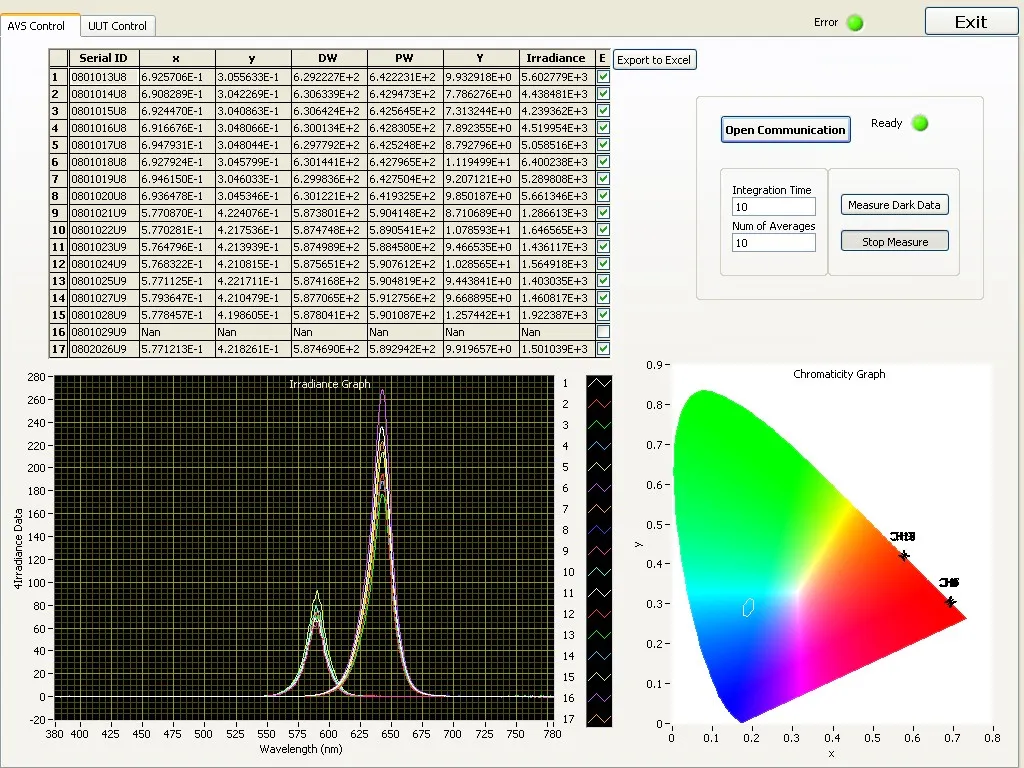Switch to the UUT Control tab
The width and height of the screenshot is (1024, 768).
117,26
